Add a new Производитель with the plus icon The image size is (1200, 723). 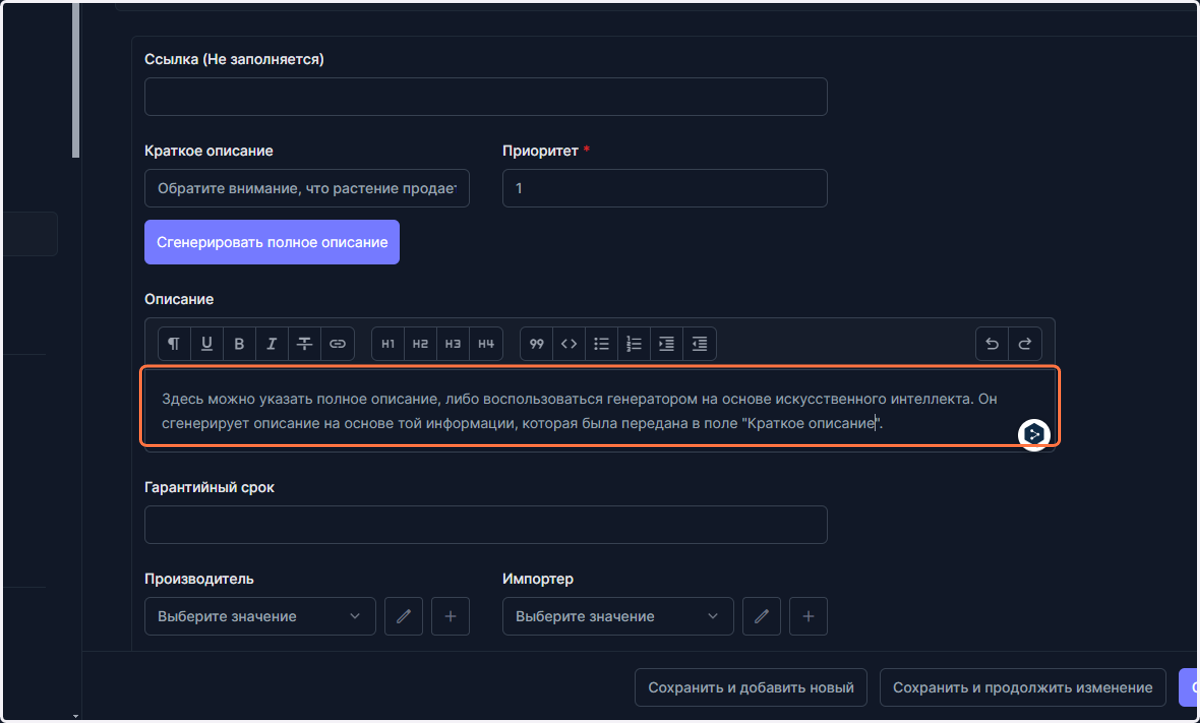450,617
